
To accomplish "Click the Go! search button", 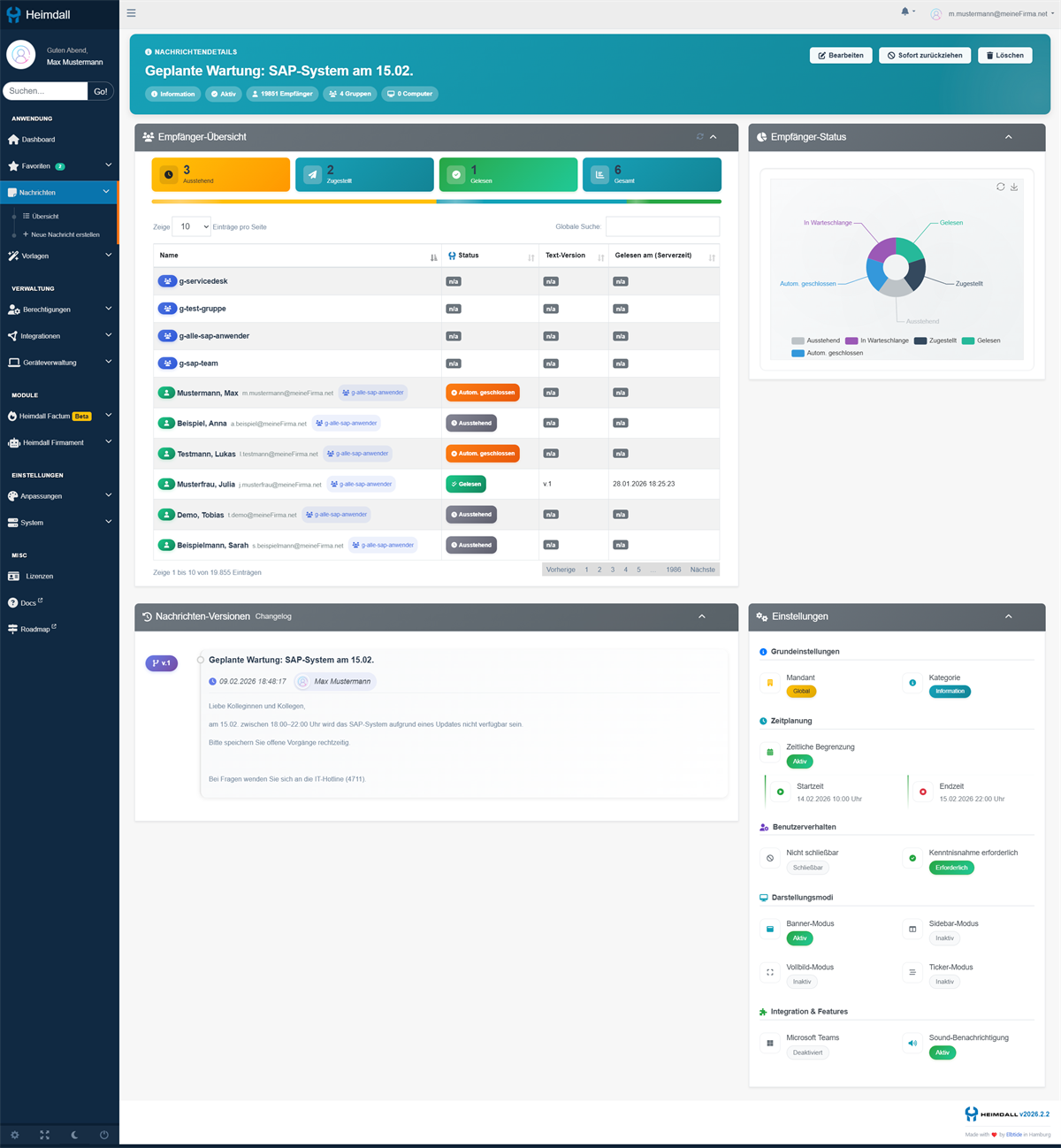I will coord(101,91).
